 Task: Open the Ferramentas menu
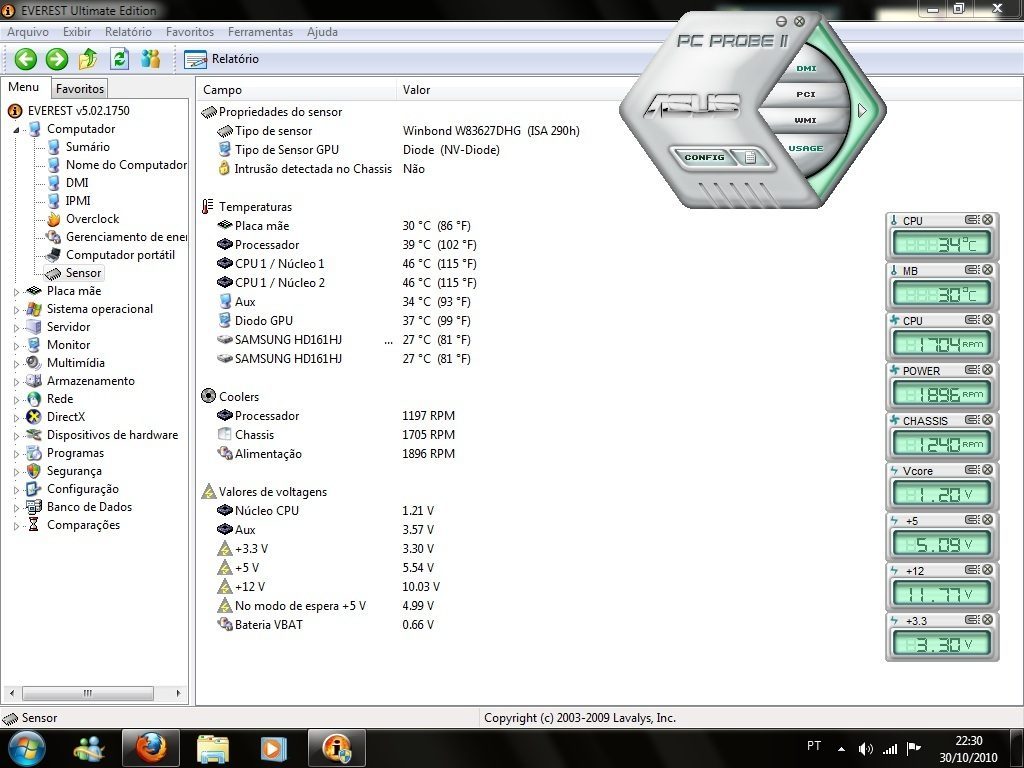point(260,31)
